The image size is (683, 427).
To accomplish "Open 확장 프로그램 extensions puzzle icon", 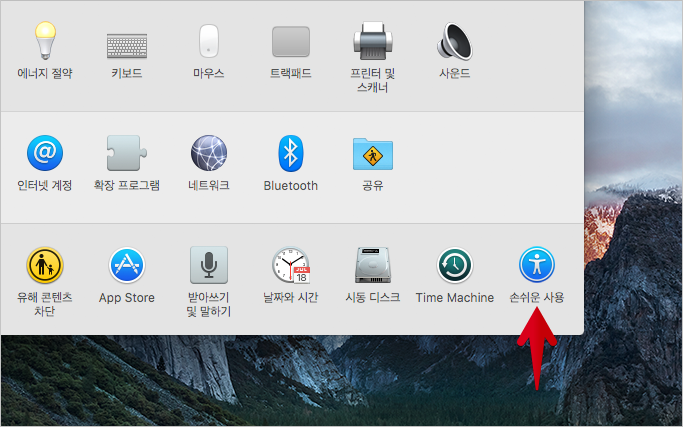I will (127, 153).
